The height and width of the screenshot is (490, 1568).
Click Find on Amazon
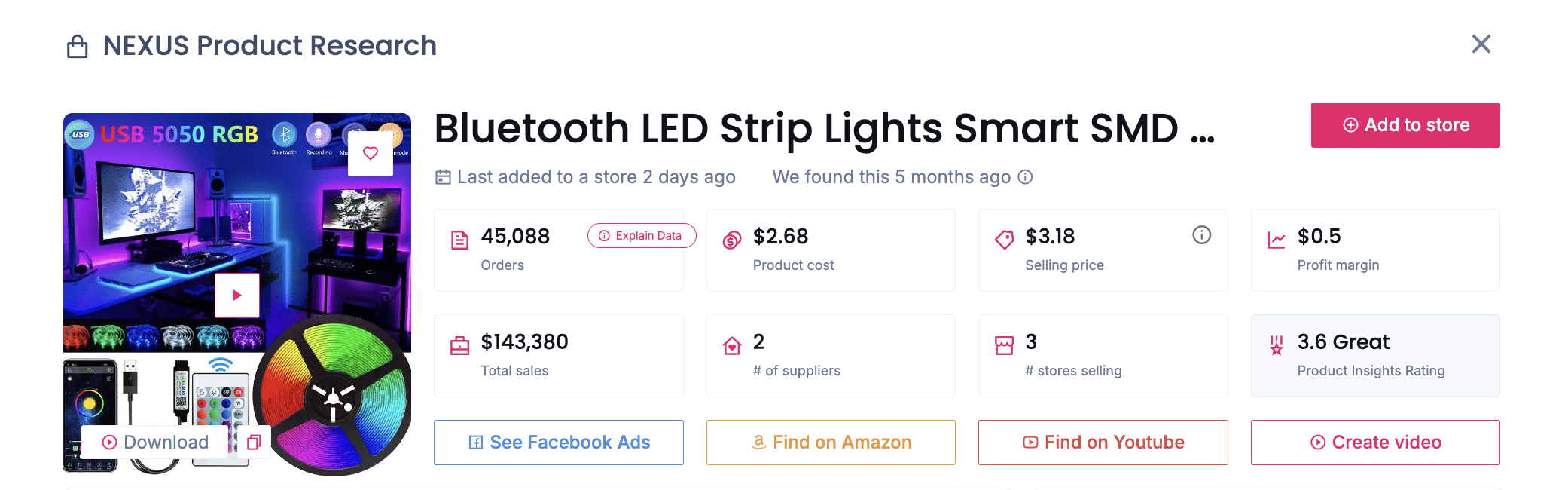[831, 443]
